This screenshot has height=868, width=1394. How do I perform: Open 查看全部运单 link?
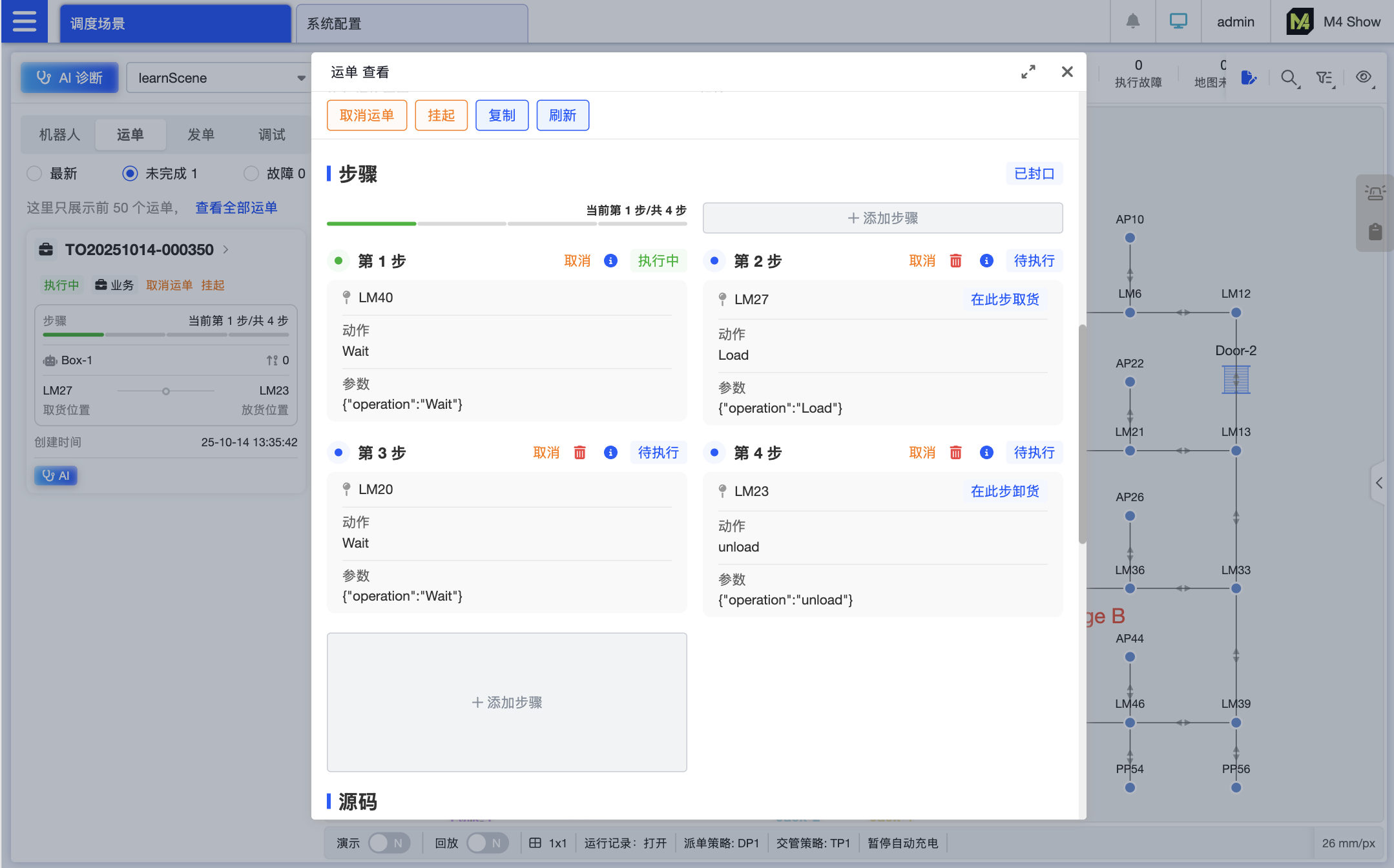236,208
